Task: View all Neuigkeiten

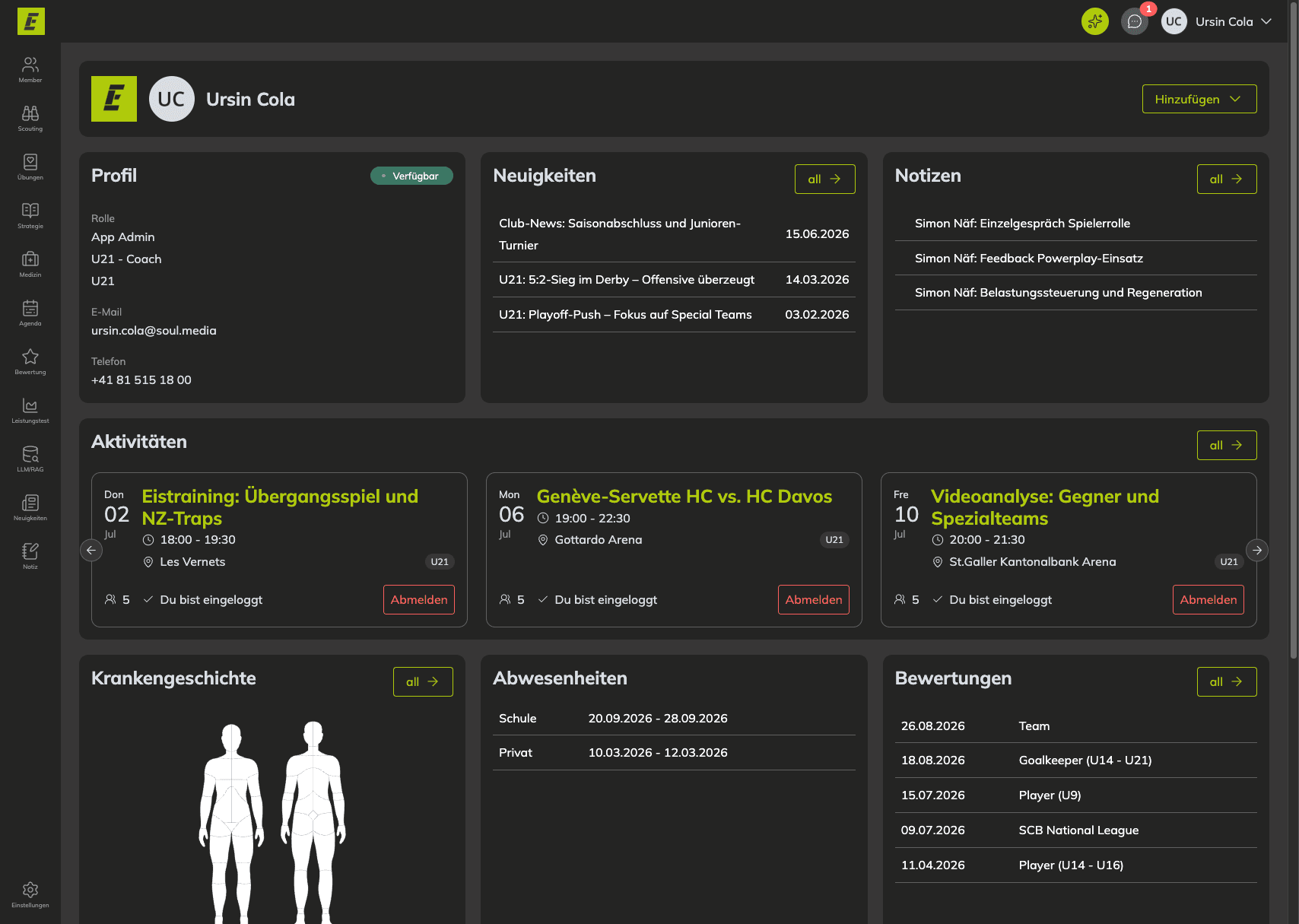Action: pos(824,179)
